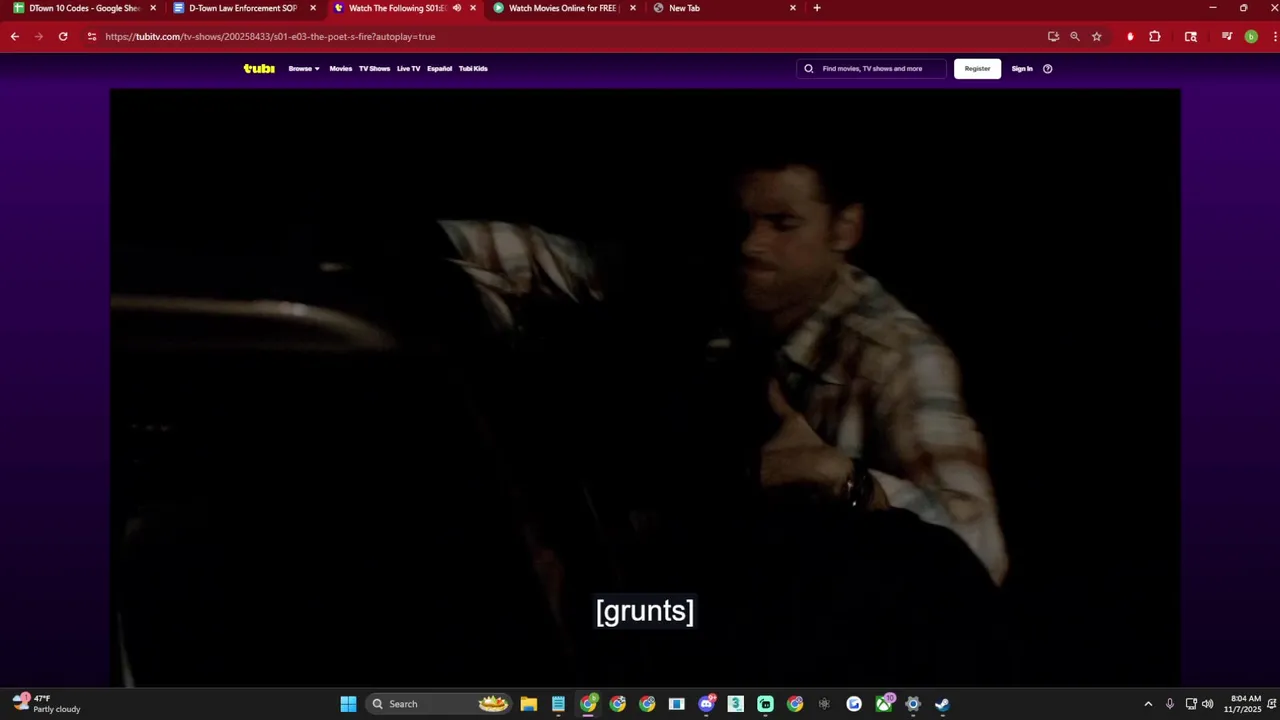Open a new browser tab with plus
This screenshot has width=1280, height=720.
coord(817,8)
